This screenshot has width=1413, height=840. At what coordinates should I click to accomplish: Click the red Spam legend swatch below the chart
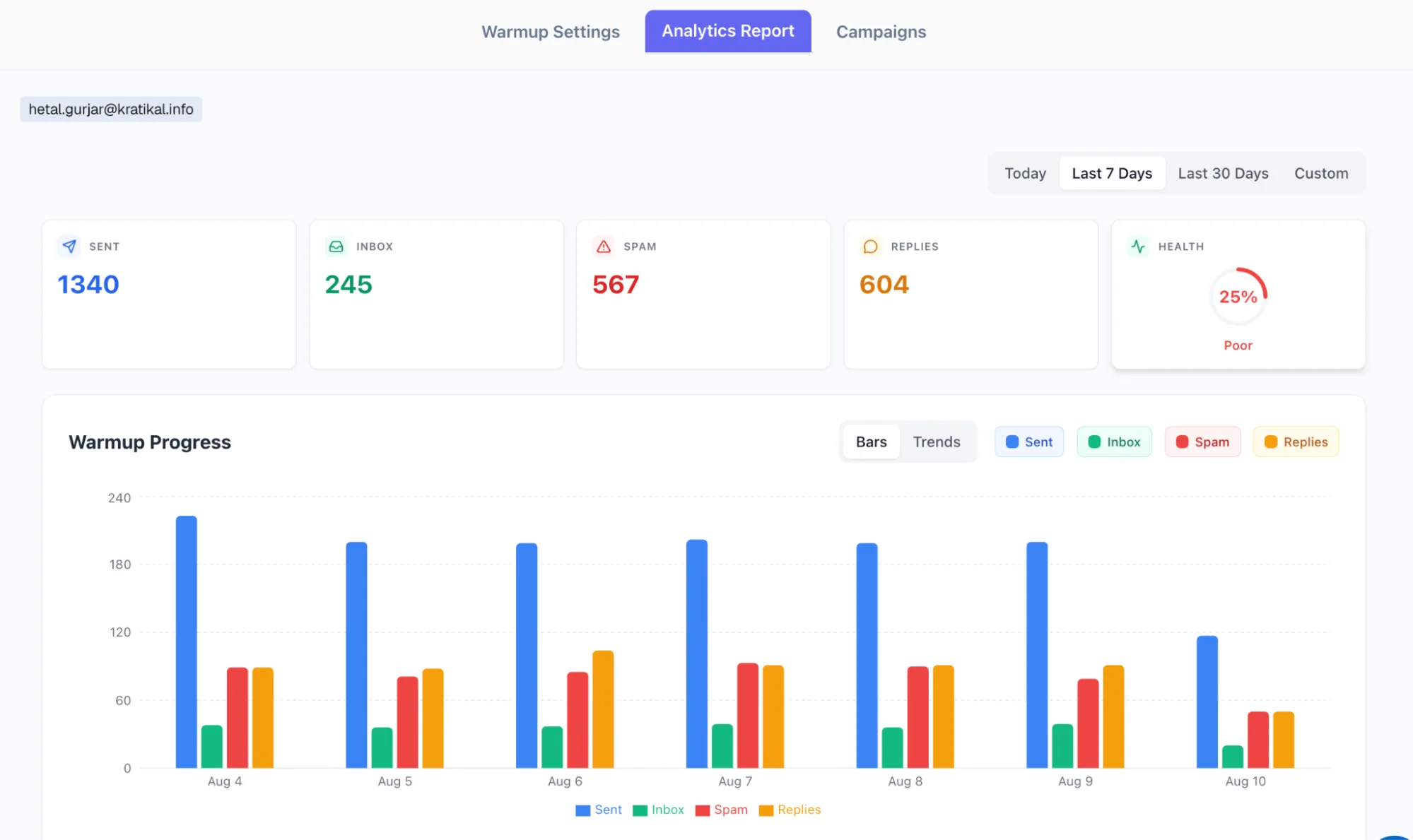pos(702,810)
